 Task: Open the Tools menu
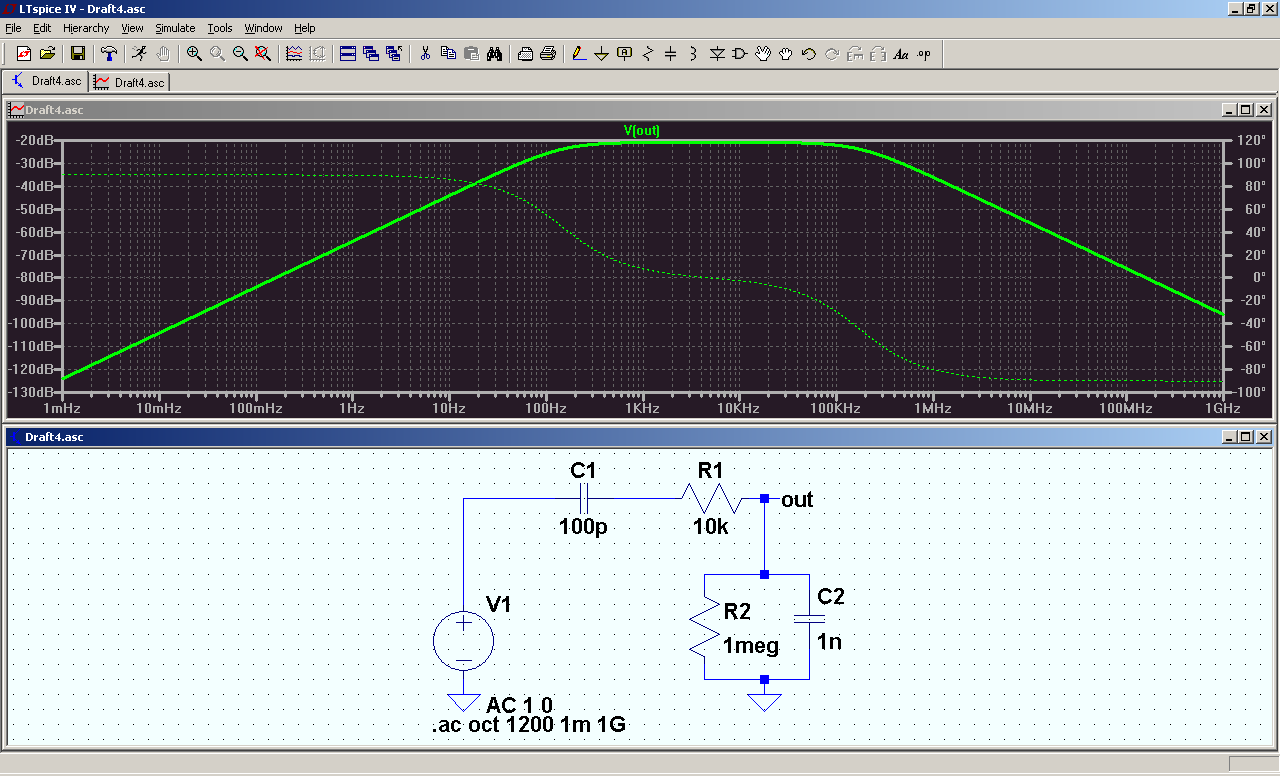[x=220, y=28]
